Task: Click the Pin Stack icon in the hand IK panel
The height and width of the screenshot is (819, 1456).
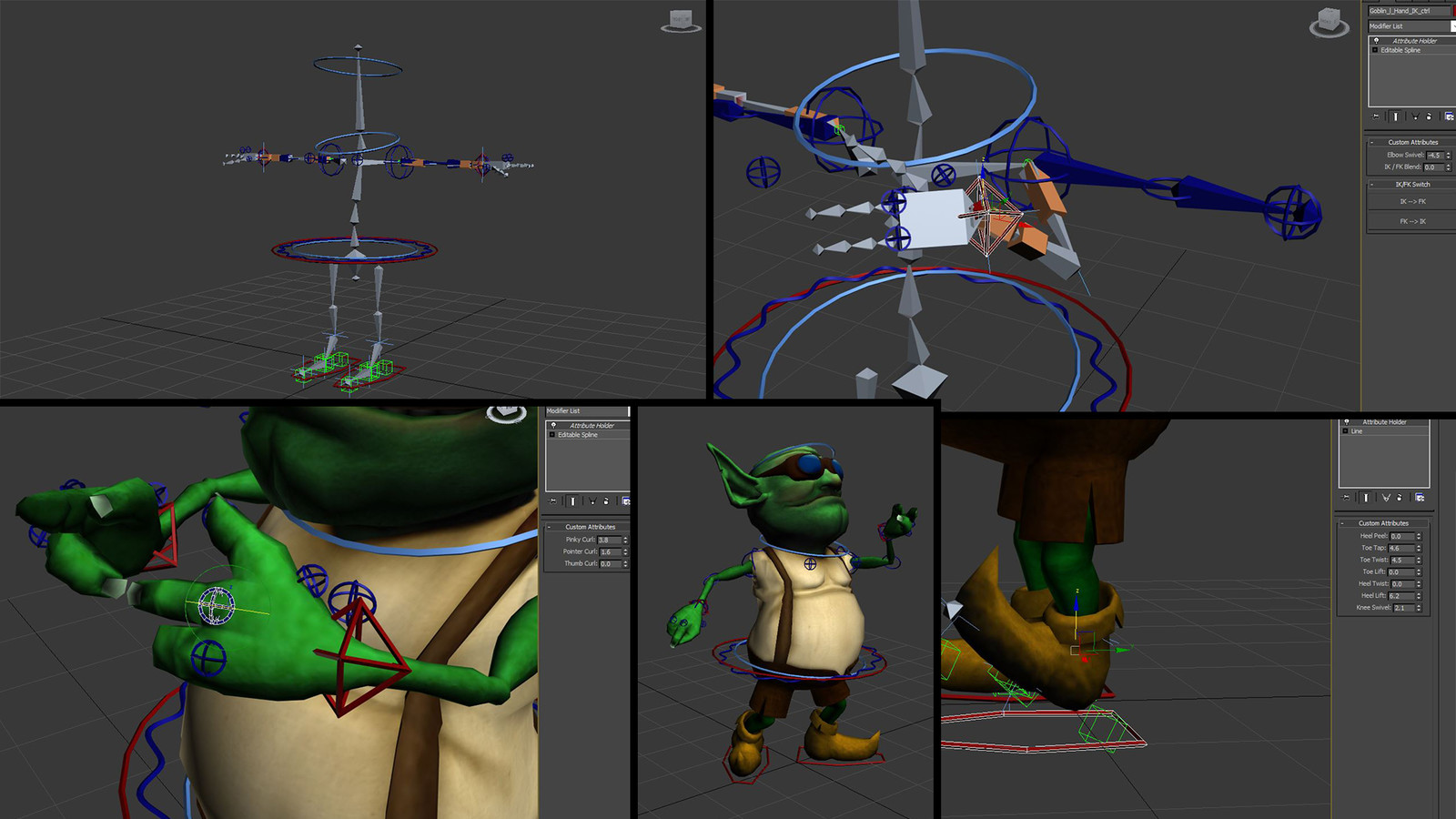Action: point(1376,116)
